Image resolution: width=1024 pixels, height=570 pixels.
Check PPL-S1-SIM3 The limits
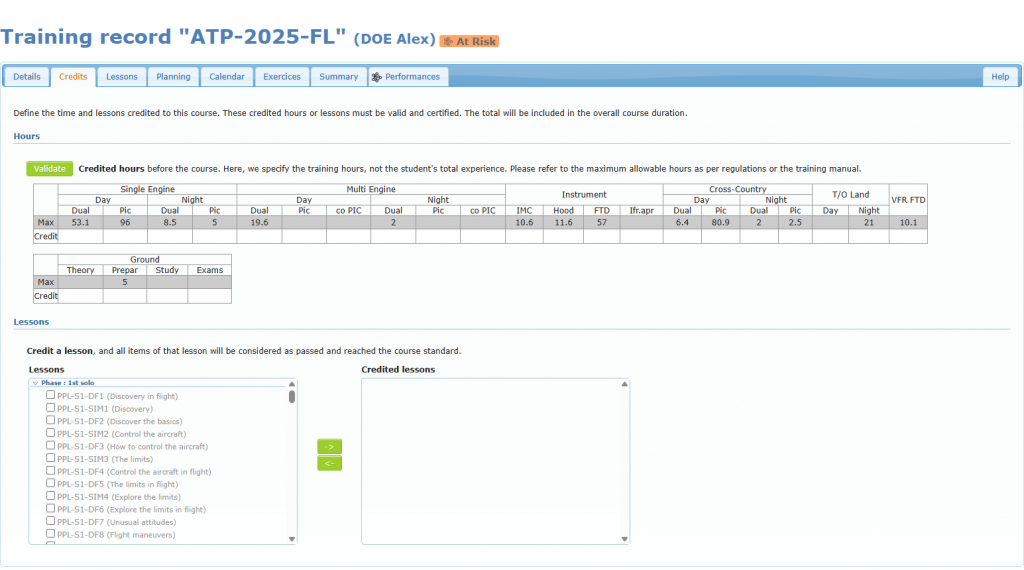coord(50,458)
